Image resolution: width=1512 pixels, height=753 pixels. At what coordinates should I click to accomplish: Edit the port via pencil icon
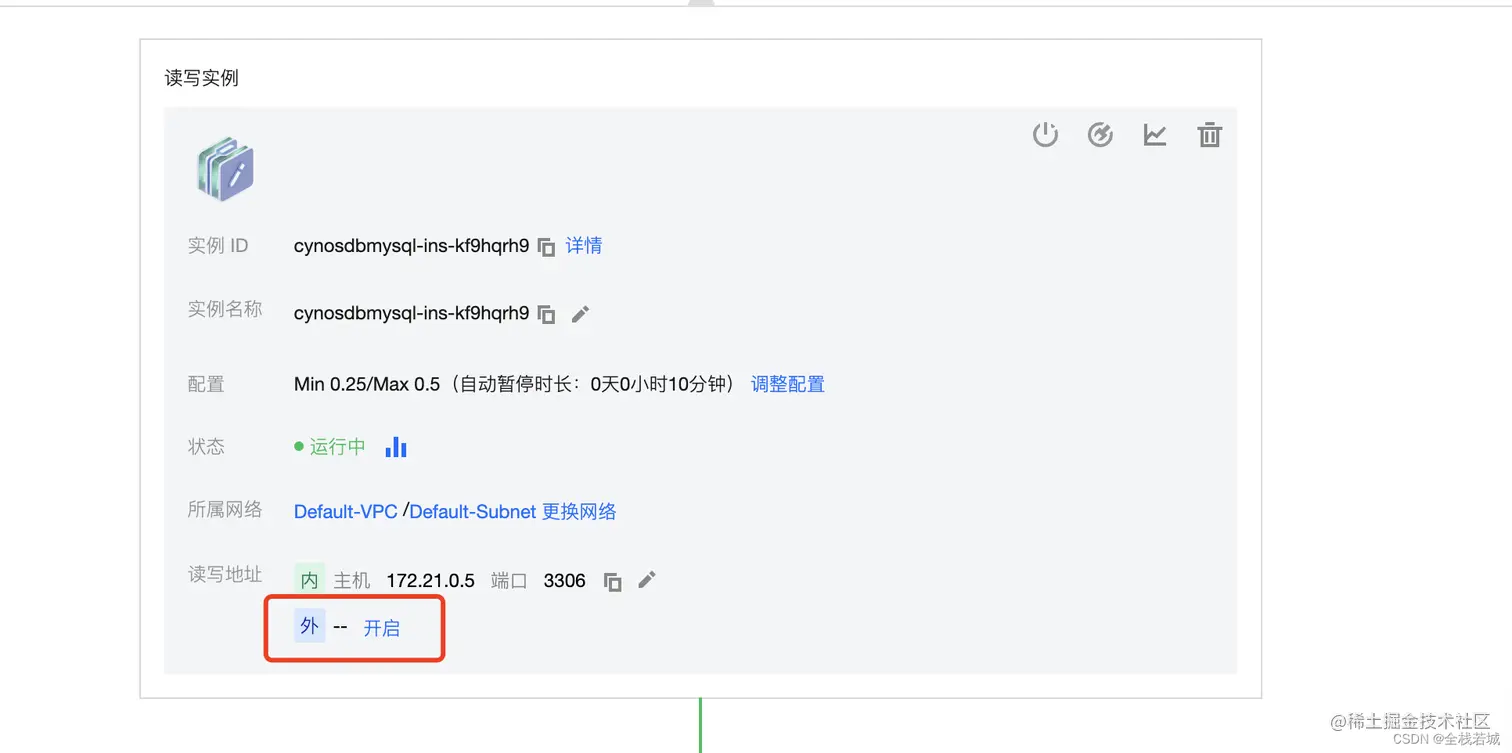click(646, 580)
